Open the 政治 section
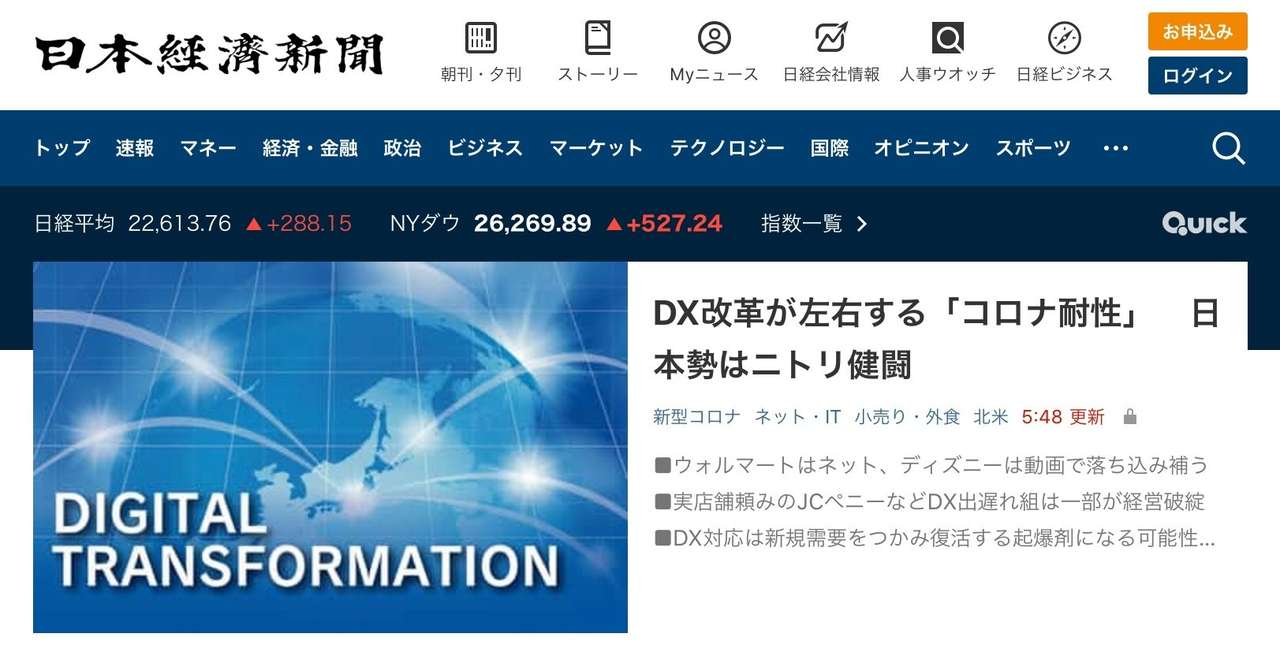The image size is (1280, 670). (402, 148)
